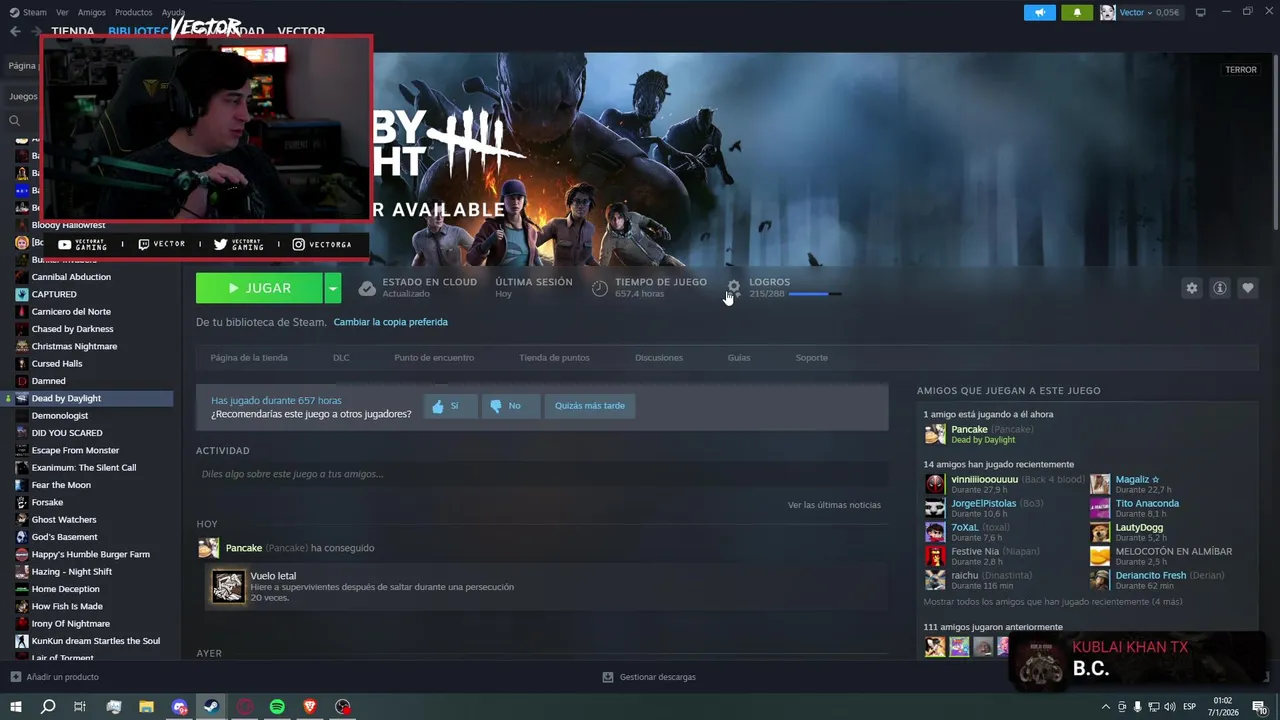Click the Vuelo letal achievement icon
Image resolution: width=1280 pixels, height=720 pixels.
(x=228, y=586)
